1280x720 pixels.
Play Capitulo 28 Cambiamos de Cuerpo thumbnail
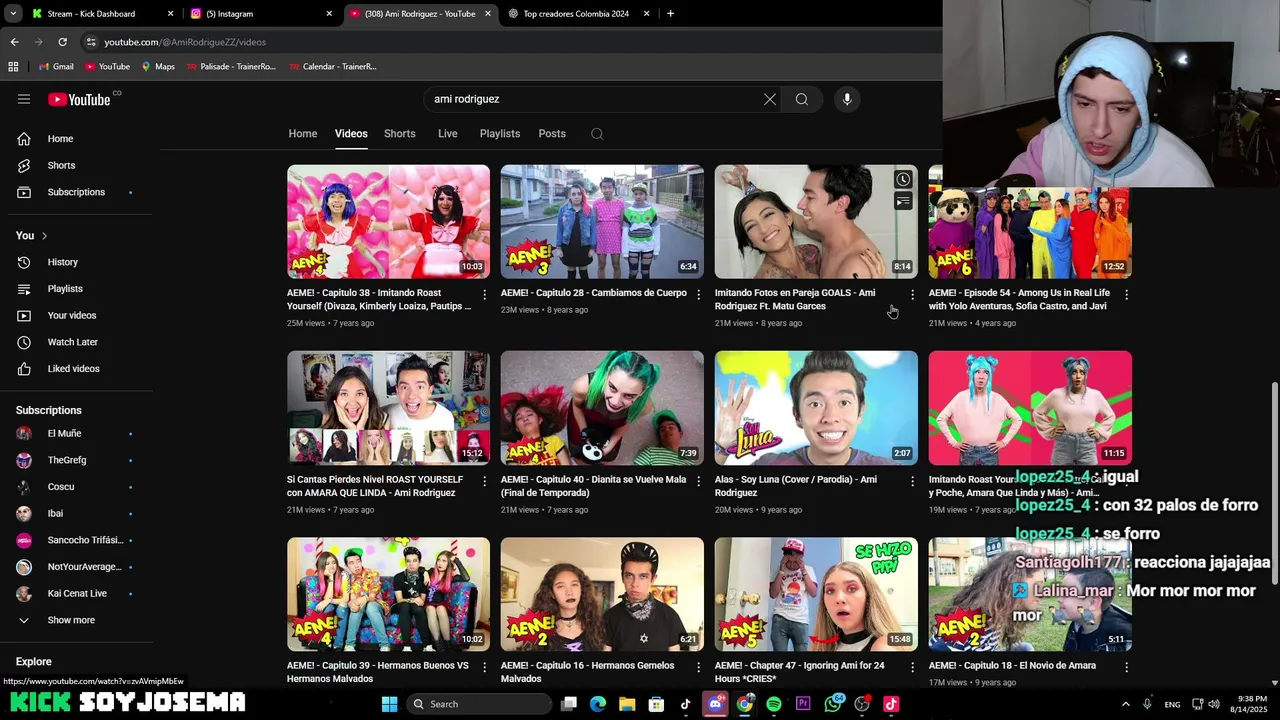[602, 222]
